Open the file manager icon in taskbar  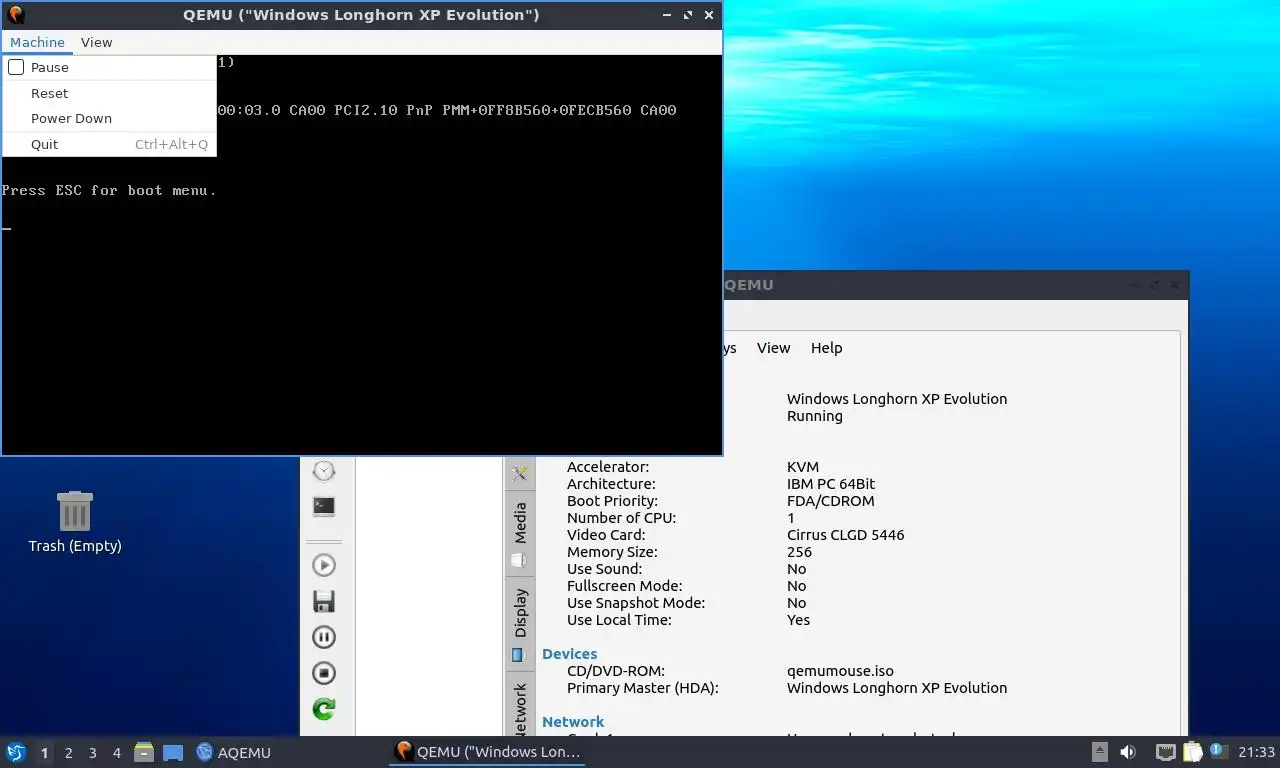(x=144, y=752)
